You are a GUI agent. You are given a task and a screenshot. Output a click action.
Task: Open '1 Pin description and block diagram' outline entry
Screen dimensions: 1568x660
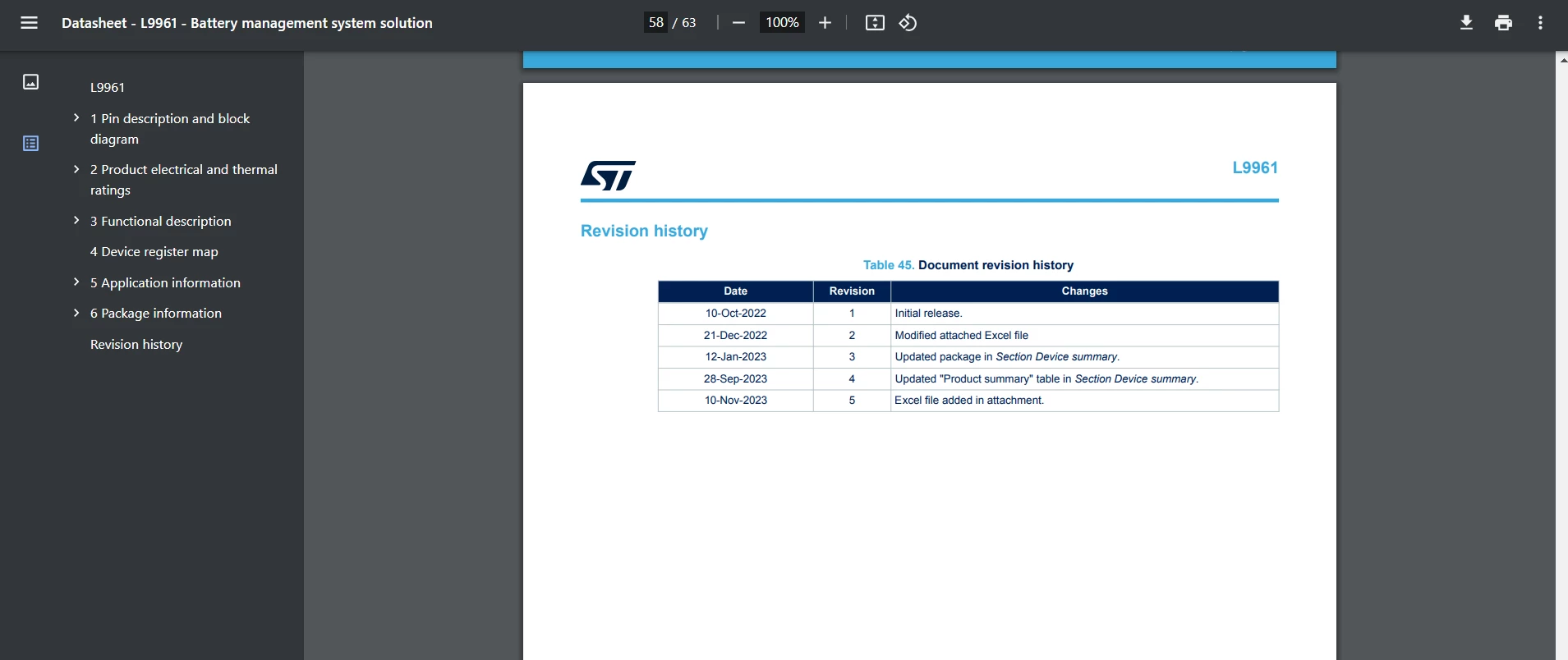170,129
